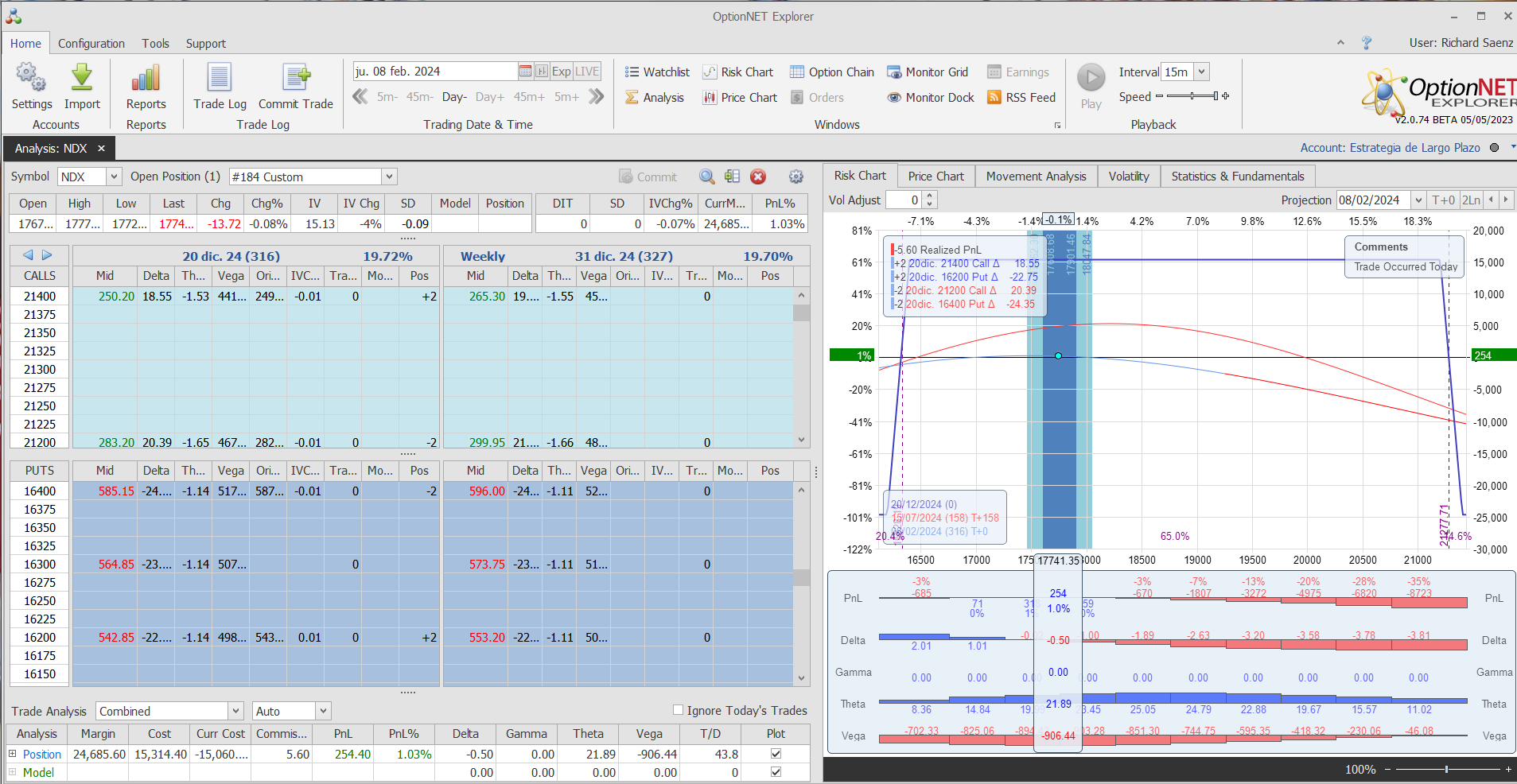Open the Monitor Dock window

931,98
